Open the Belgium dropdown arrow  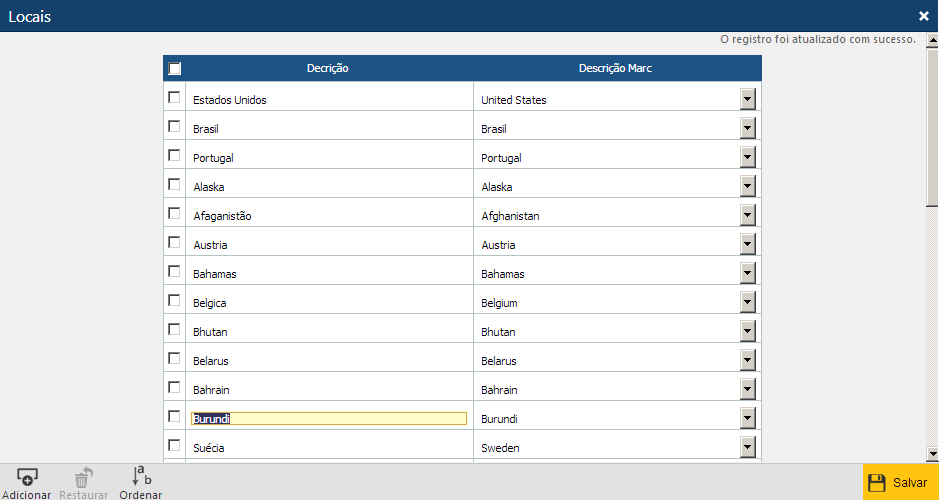[747, 302]
